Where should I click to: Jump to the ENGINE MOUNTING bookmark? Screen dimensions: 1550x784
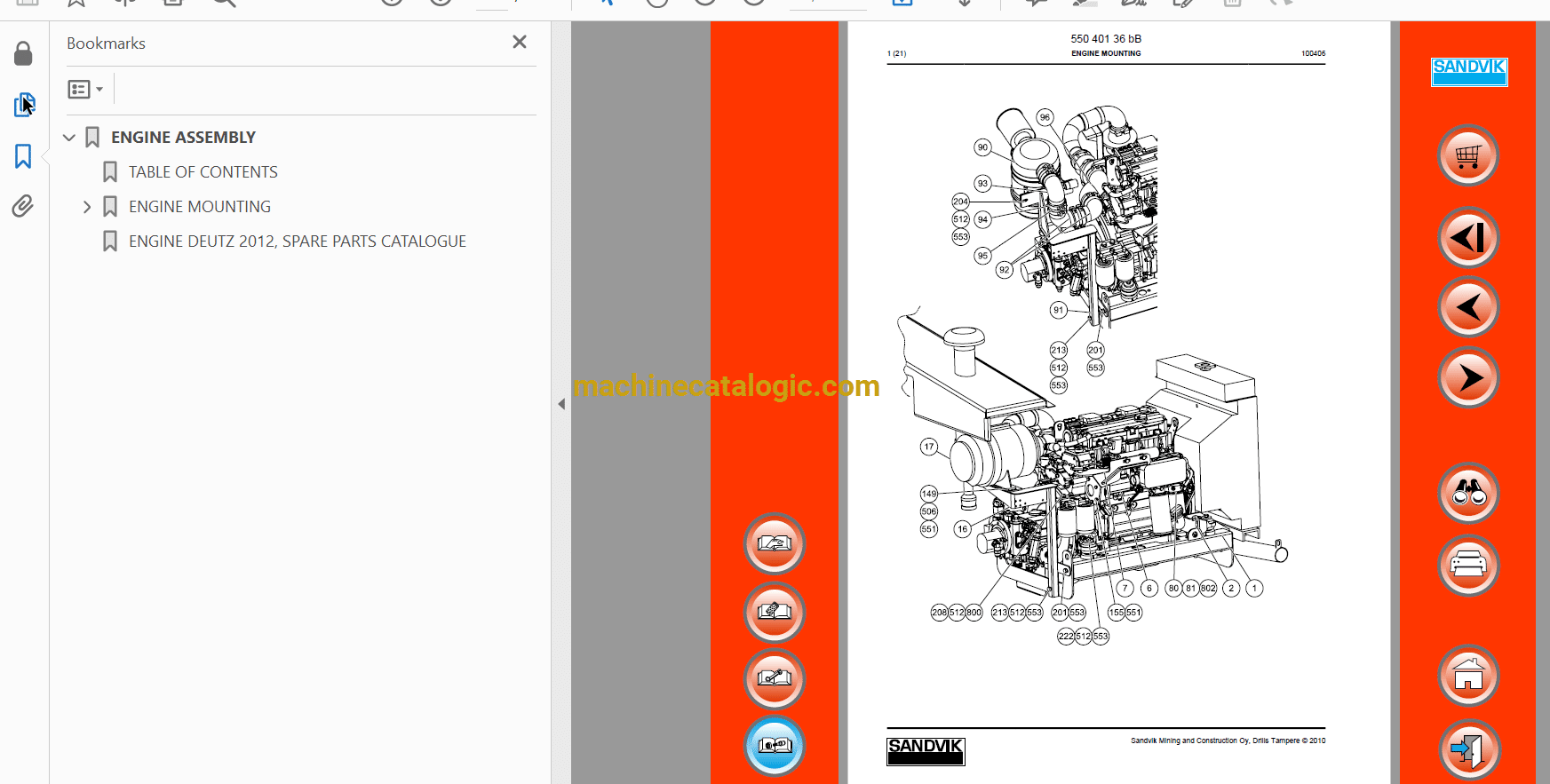(x=200, y=207)
